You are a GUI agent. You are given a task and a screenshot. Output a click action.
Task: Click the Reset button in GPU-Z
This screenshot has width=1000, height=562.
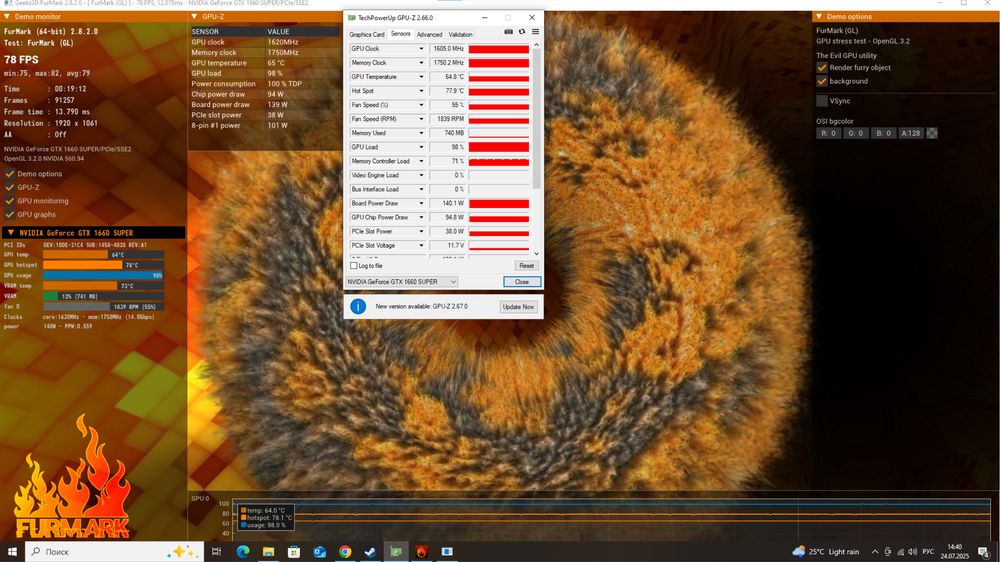click(x=526, y=266)
